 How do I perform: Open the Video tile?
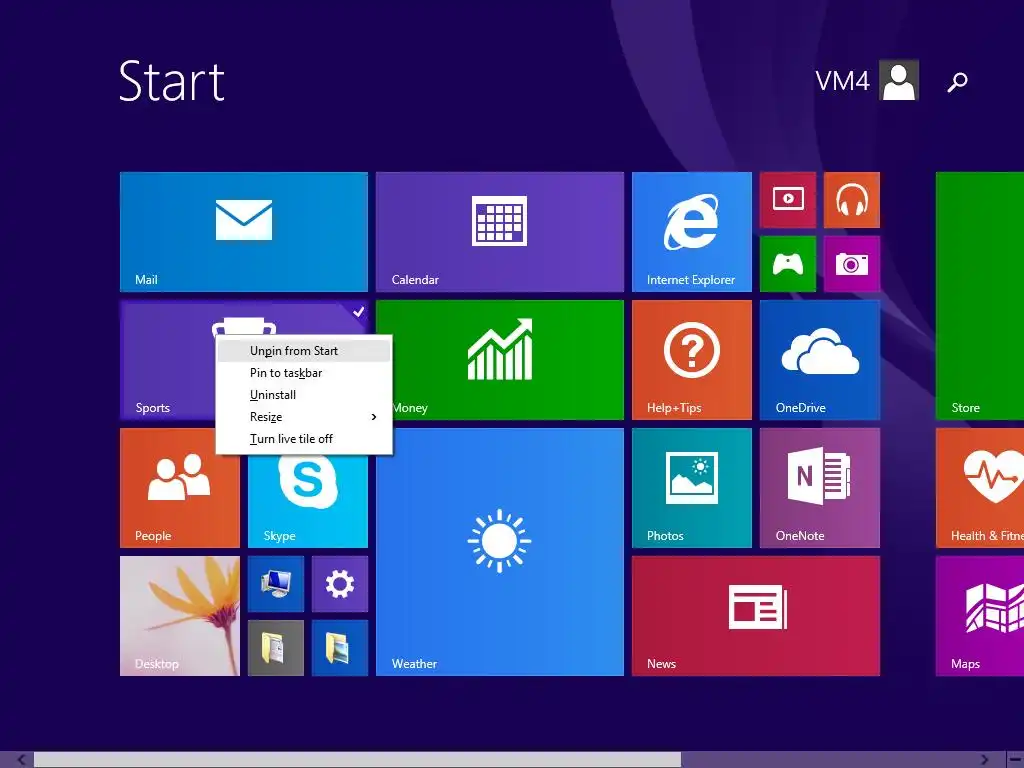pos(788,200)
